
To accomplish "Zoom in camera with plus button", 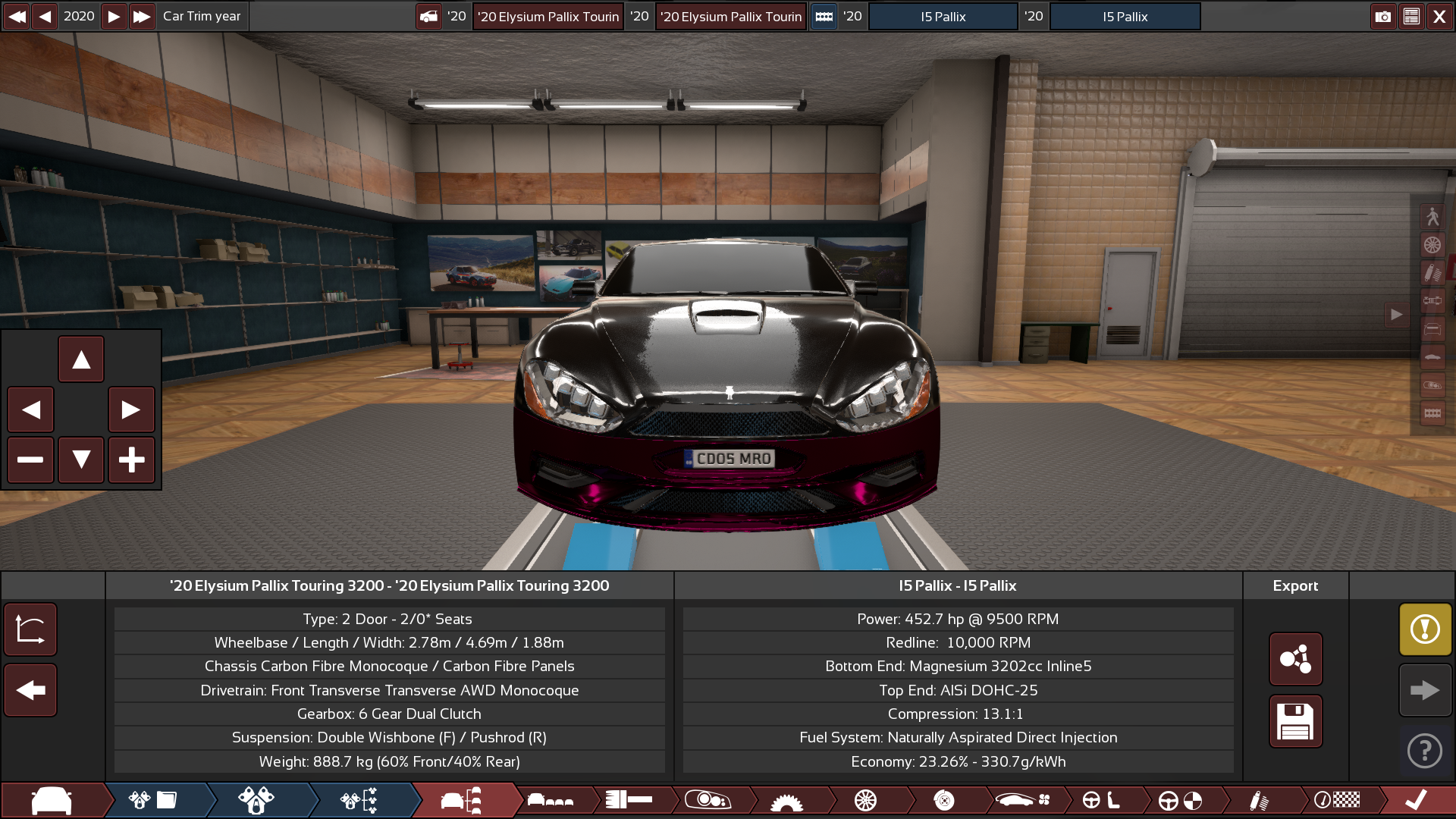I will click(131, 460).
